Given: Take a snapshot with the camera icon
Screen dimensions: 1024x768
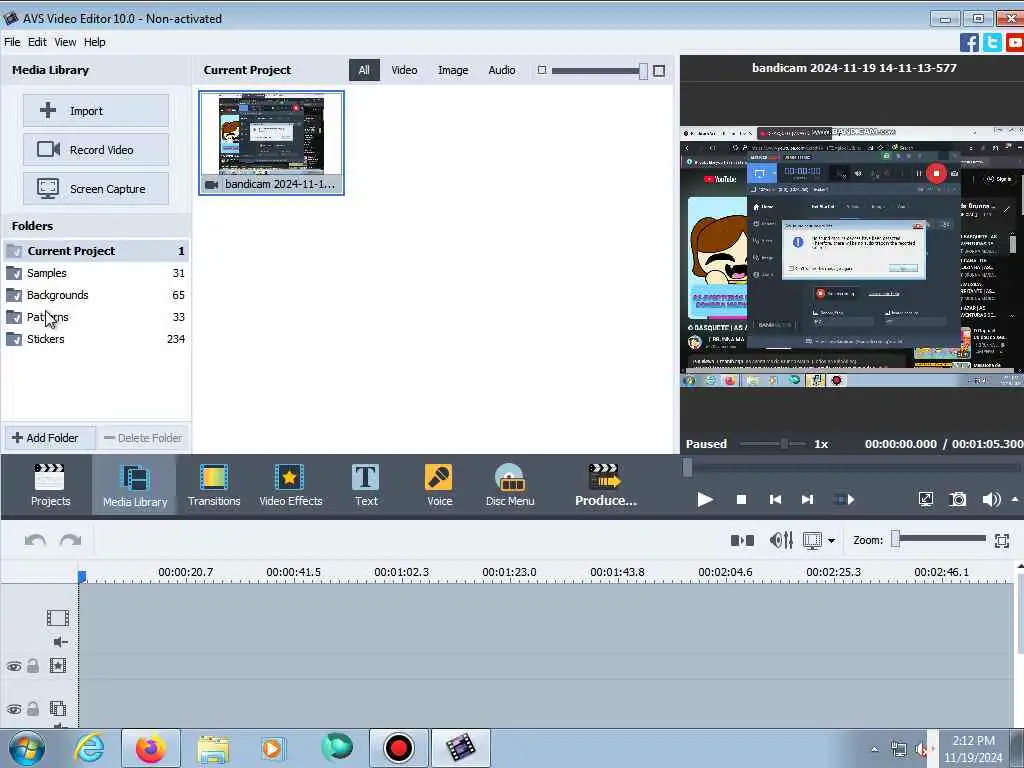Looking at the screenshot, I should point(957,500).
